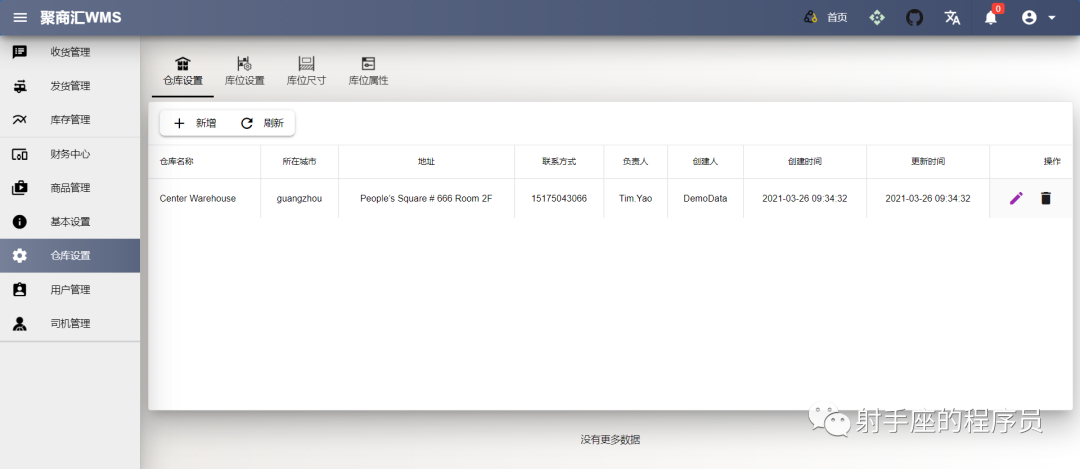Edit Center Warehouse with the pencil icon
1080x469 pixels.
click(1016, 198)
